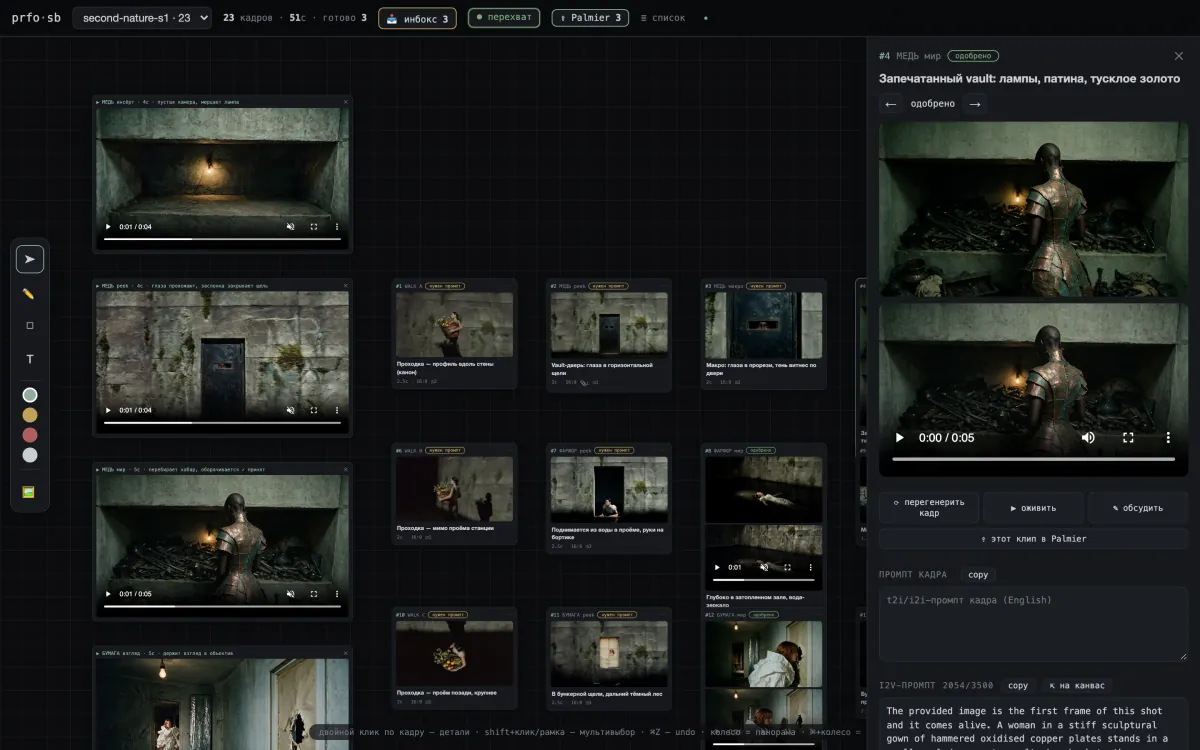Open more options on МЕДЬ peek video

pos(337,410)
